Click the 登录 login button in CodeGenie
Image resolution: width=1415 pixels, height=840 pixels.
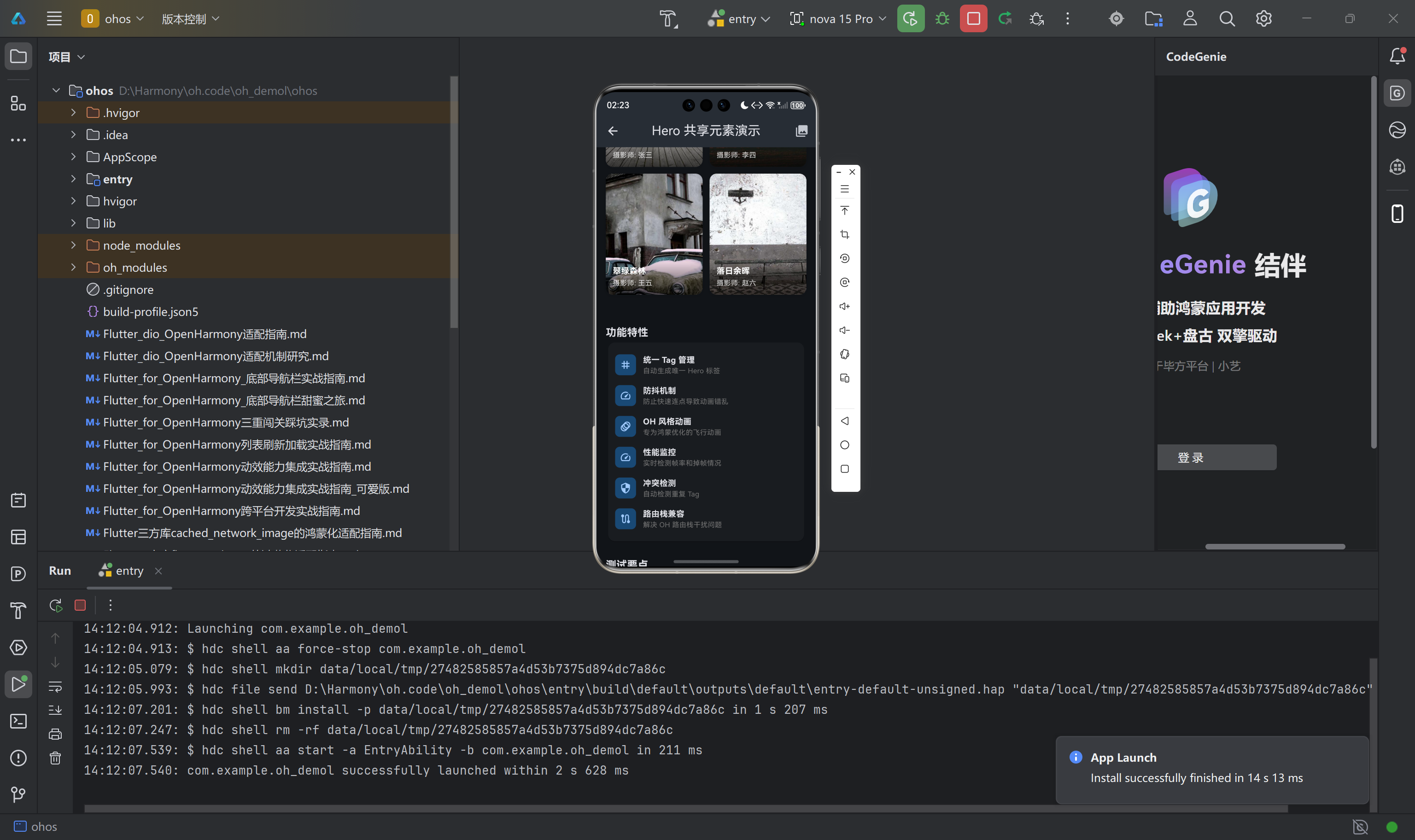(x=1216, y=457)
